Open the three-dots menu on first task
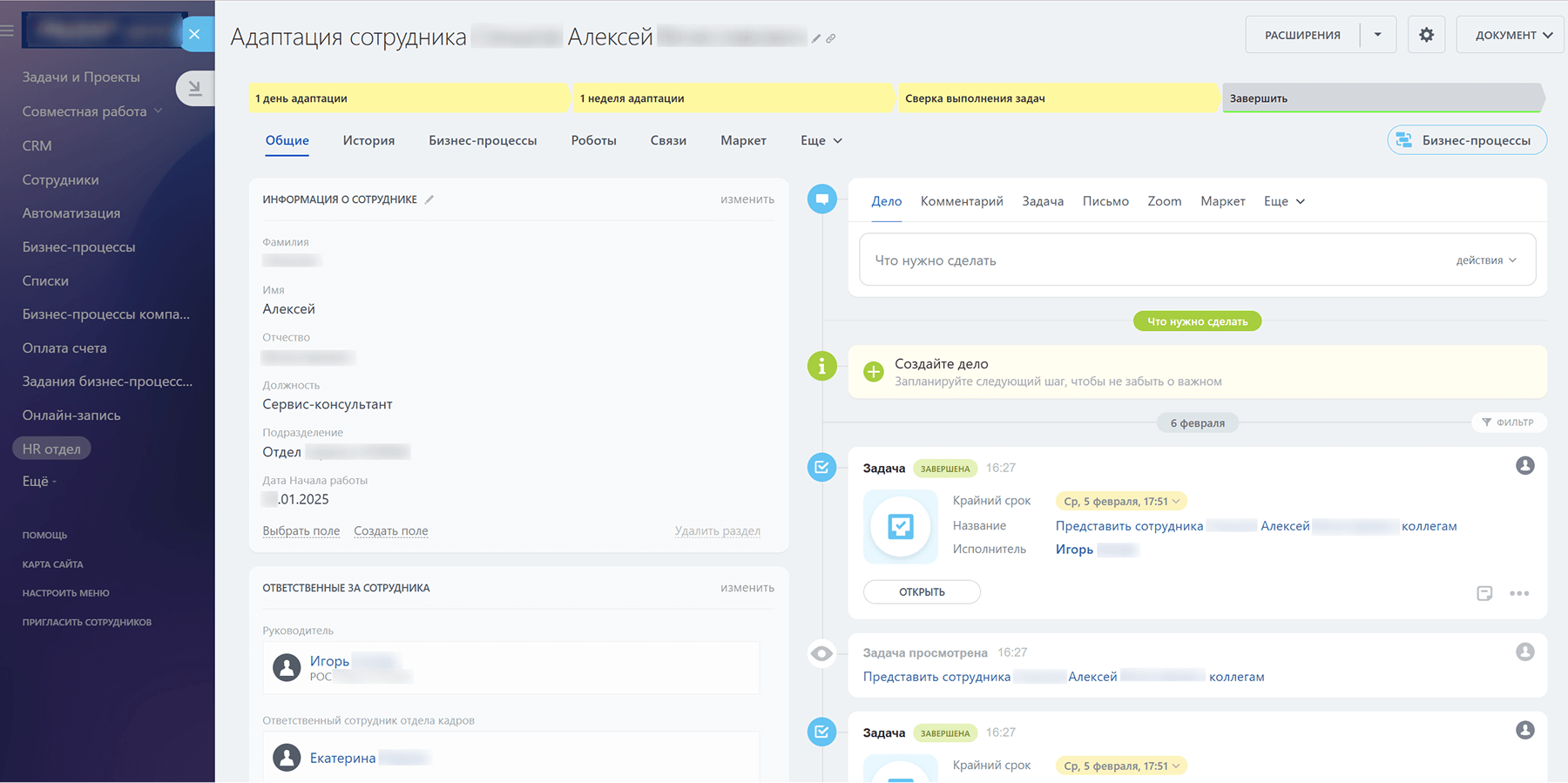This screenshot has width=1568, height=783. (x=1519, y=593)
